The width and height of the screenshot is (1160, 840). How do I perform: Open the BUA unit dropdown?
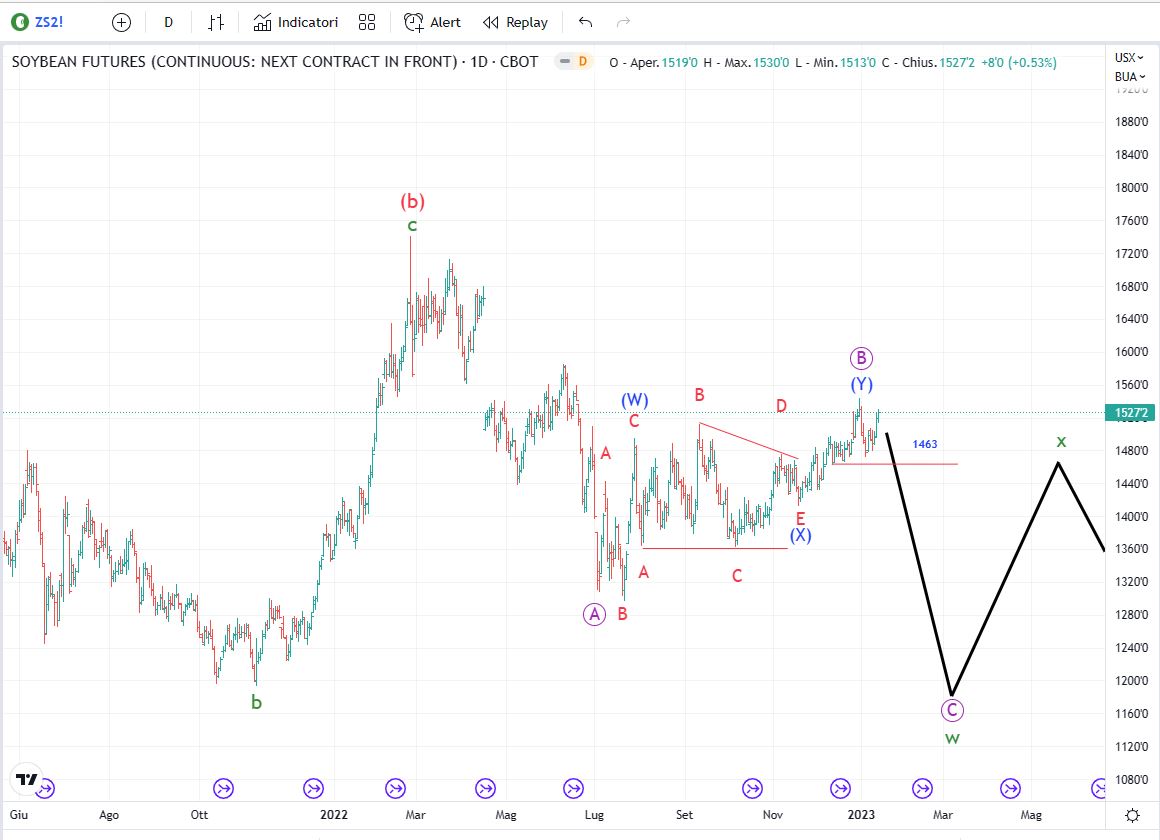point(1130,77)
